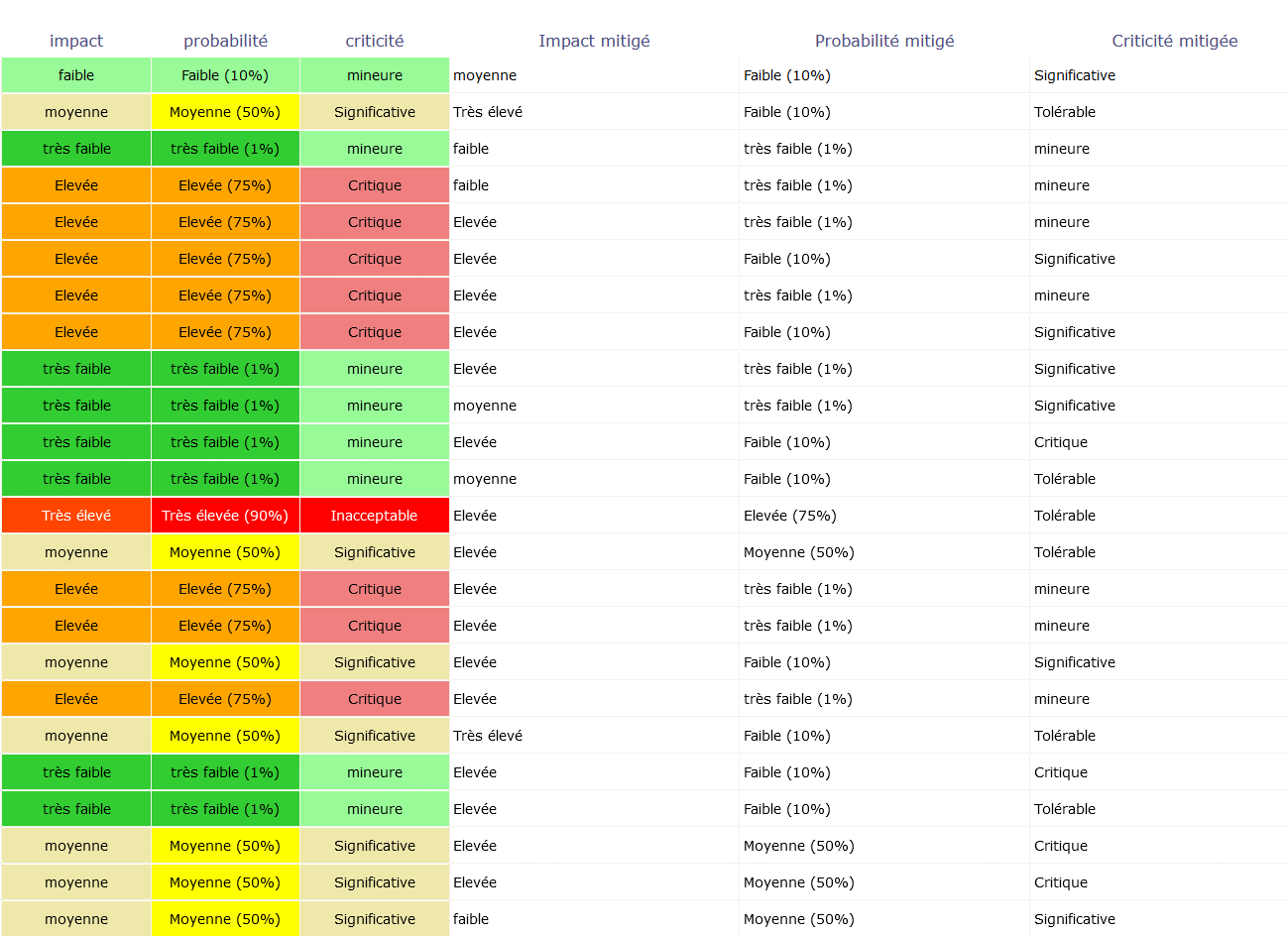The width and height of the screenshot is (1288, 936).
Task: Select "Elevée (75%)" in Probabilité mitigé column
Action: click(x=790, y=516)
